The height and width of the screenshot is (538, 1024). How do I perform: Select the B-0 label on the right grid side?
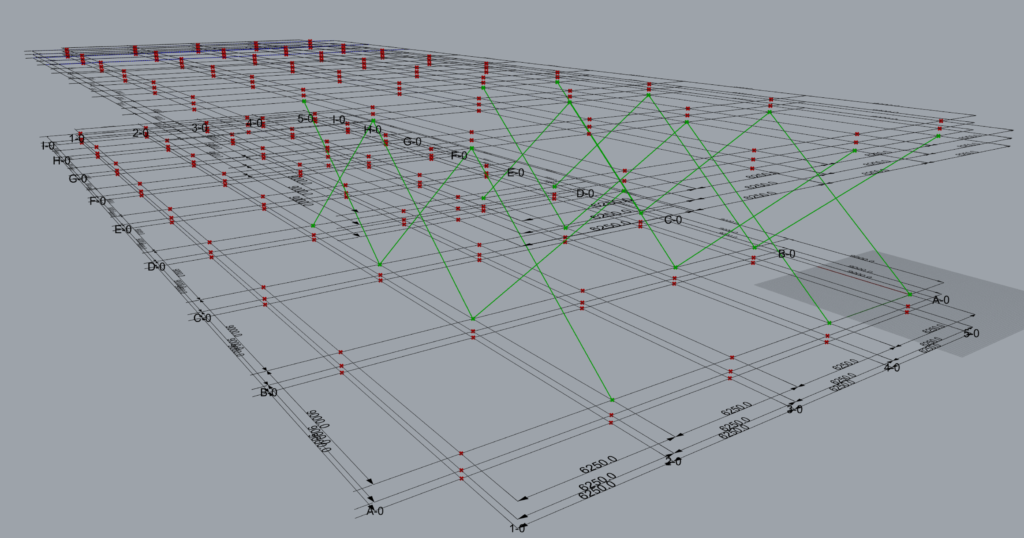pyautogui.click(x=787, y=255)
